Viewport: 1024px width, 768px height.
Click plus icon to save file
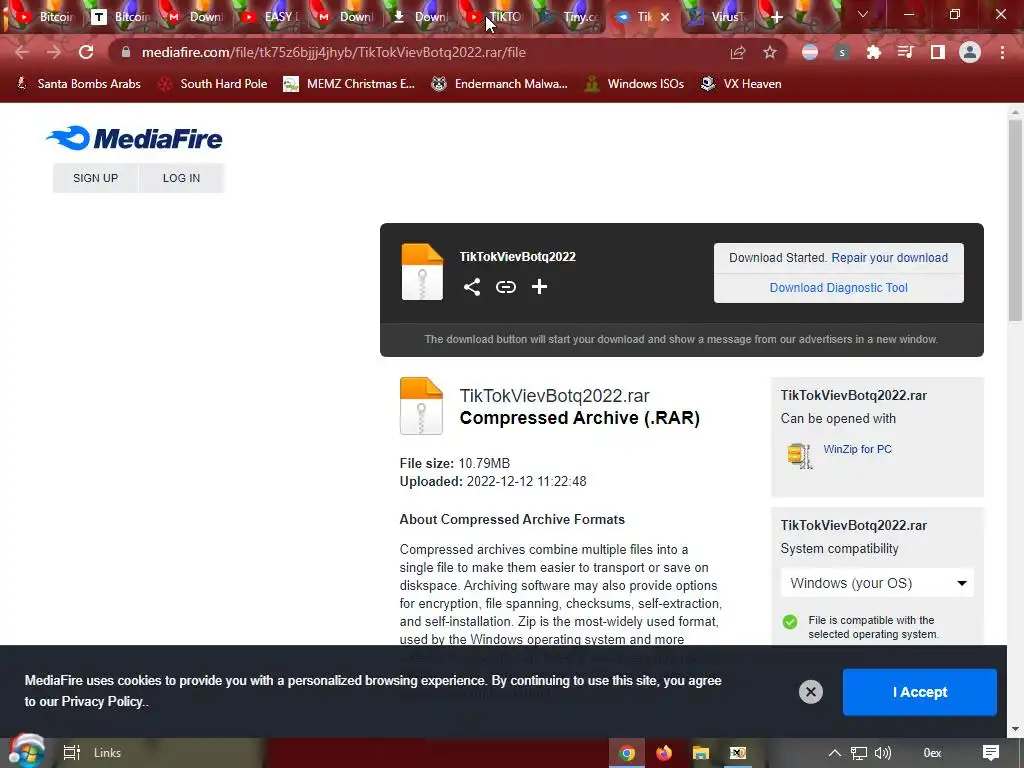pyautogui.click(x=539, y=287)
